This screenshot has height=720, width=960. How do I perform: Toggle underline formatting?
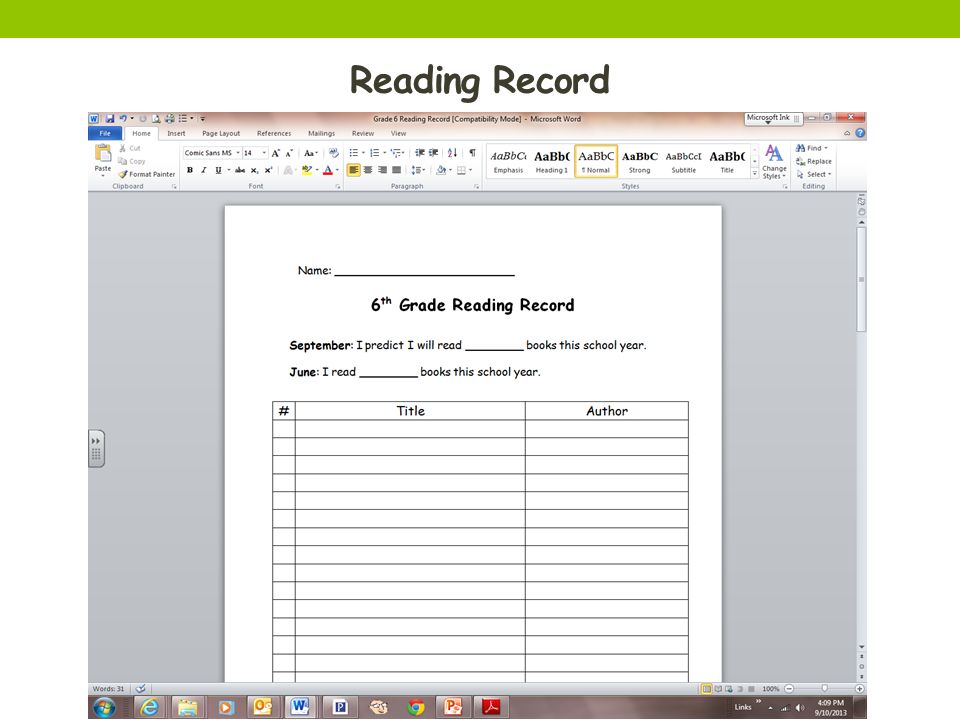coord(218,170)
